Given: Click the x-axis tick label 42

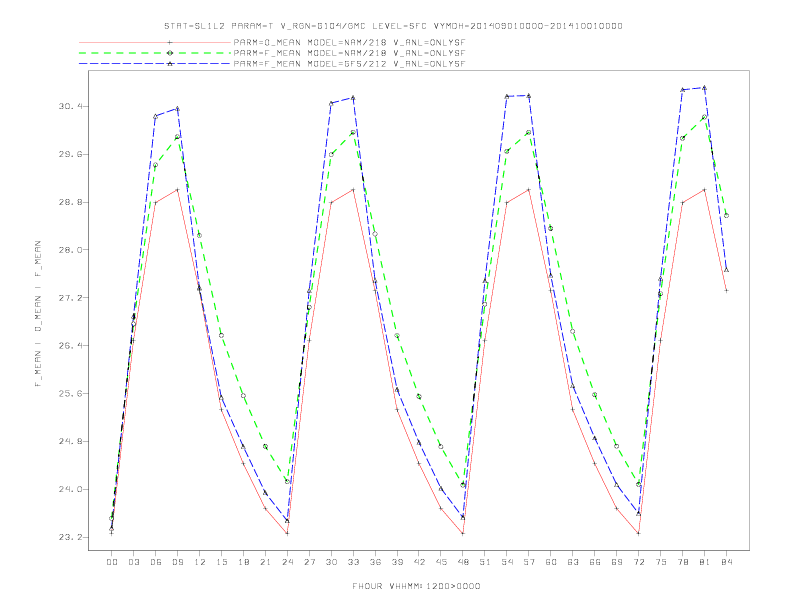Looking at the screenshot, I should click(x=419, y=562).
